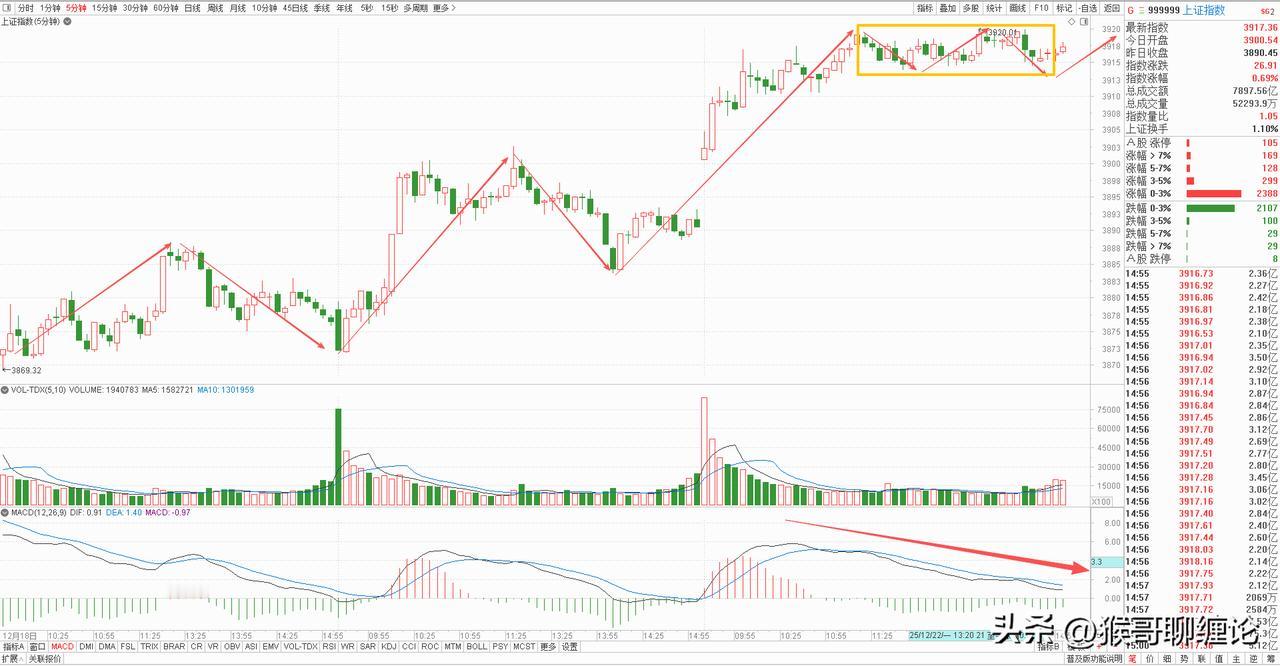Select the MCST indicator tab
The height and width of the screenshot is (666, 1280).
click(524, 646)
